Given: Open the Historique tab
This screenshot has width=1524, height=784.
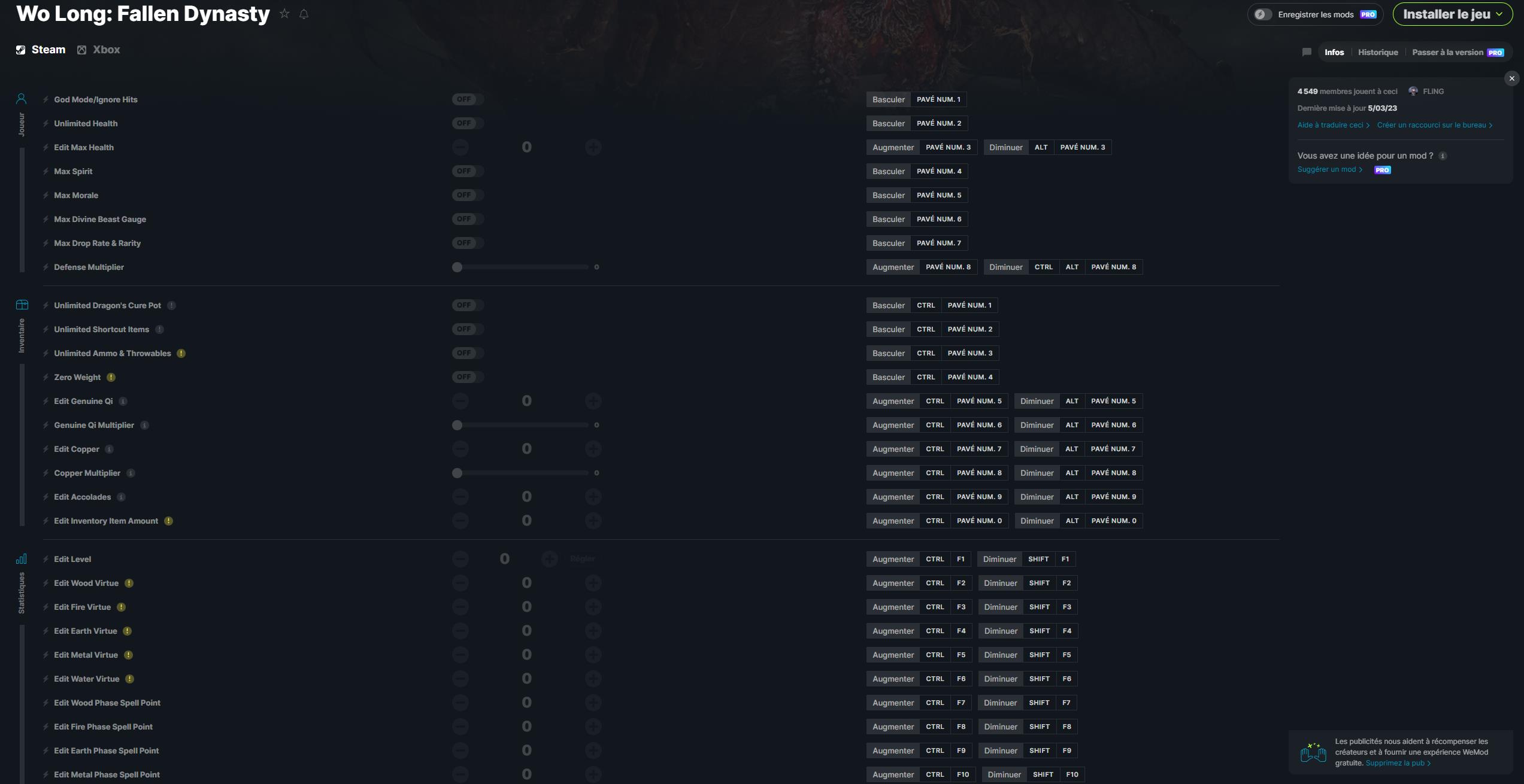Looking at the screenshot, I should tap(1377, 52).
